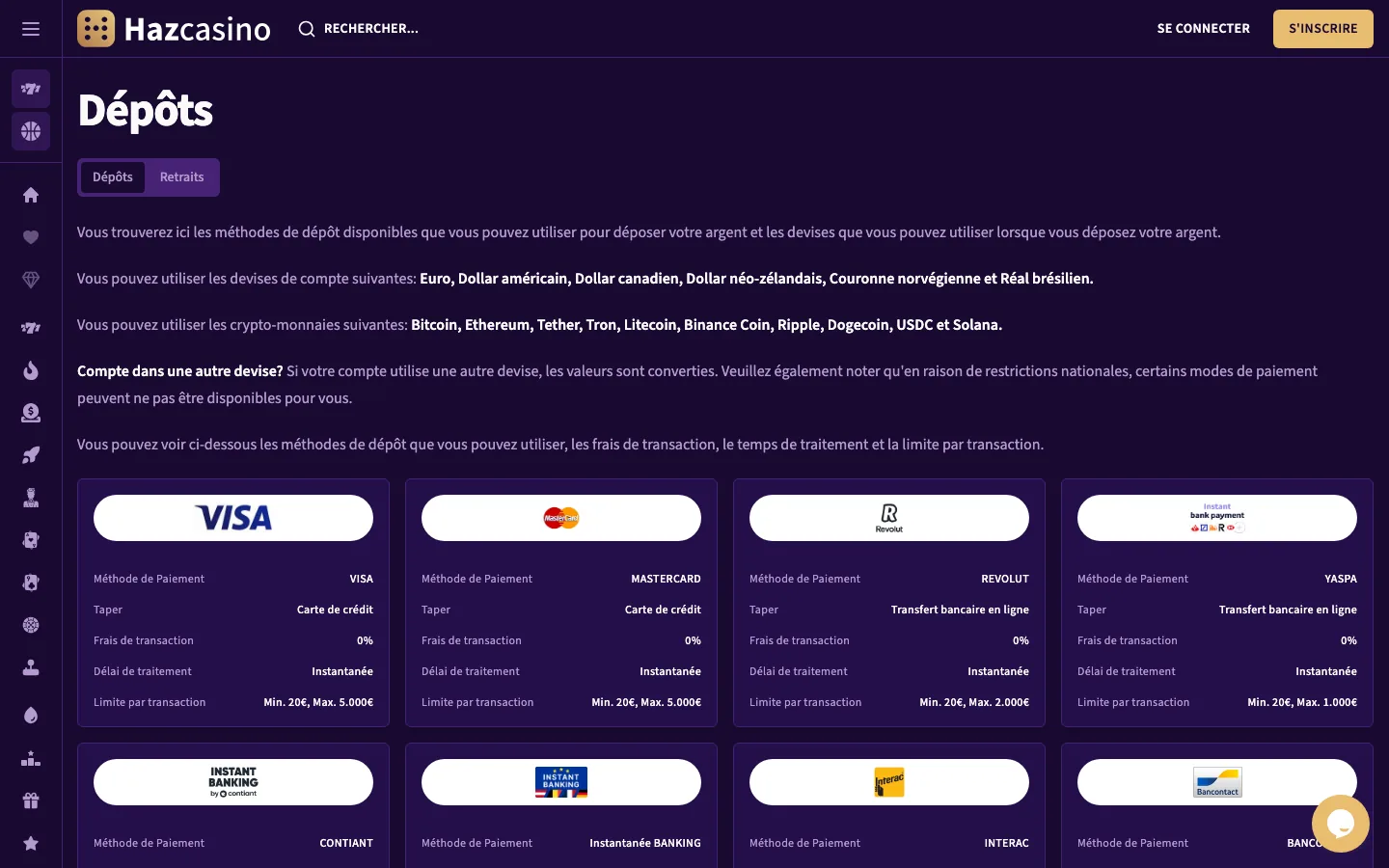Open the diamond icon in sidebar
This screenshot has height=868, width=1389.
click(x=31, y=280)
